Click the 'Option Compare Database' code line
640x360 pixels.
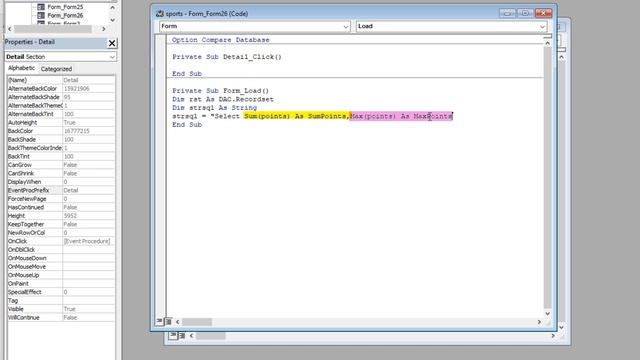click(220, 40)
